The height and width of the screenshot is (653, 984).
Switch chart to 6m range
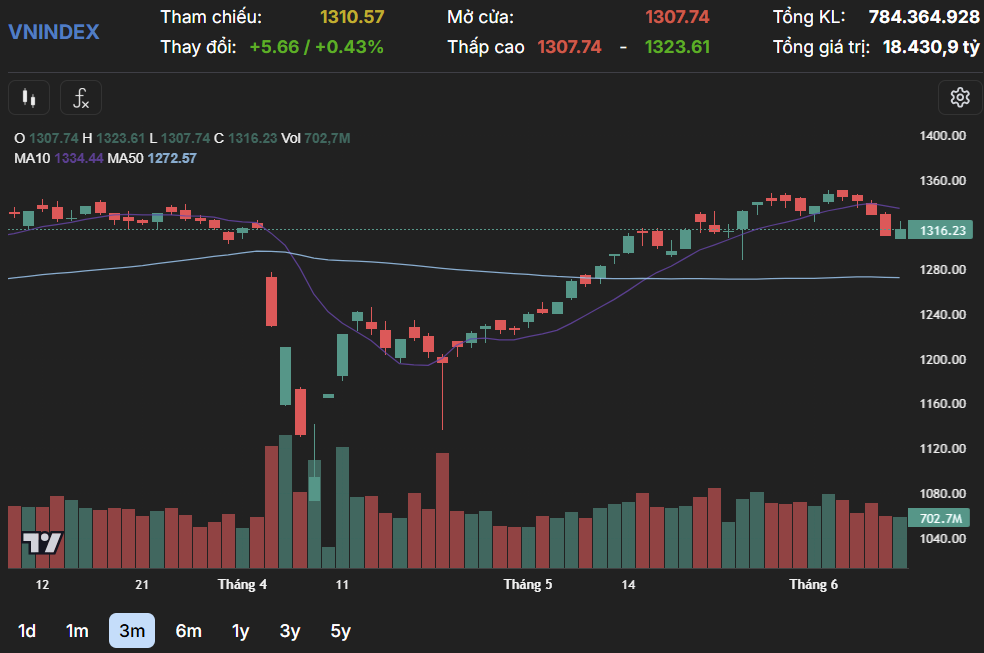188,631
